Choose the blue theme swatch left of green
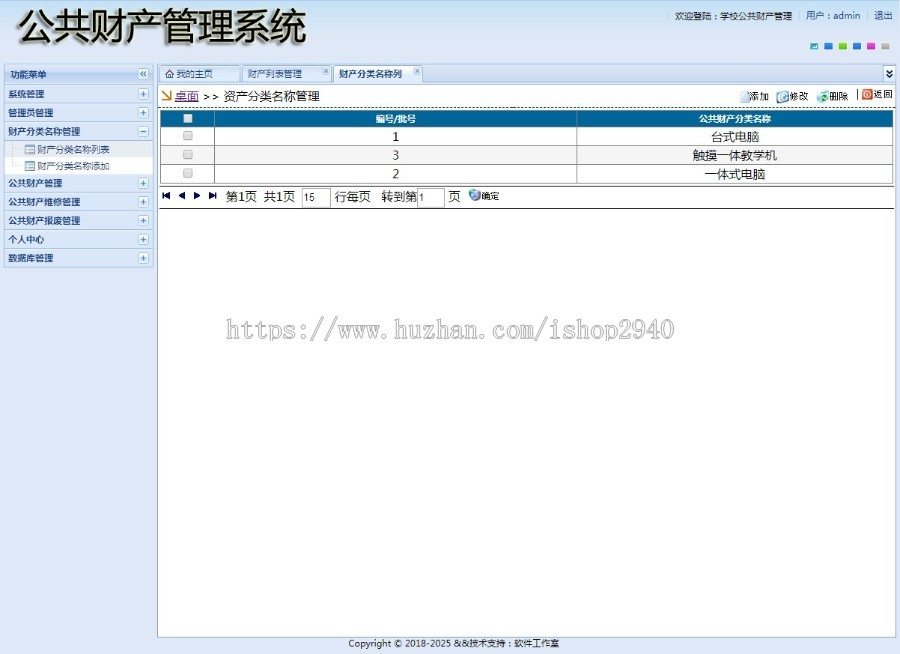 (x=828, y=46)
